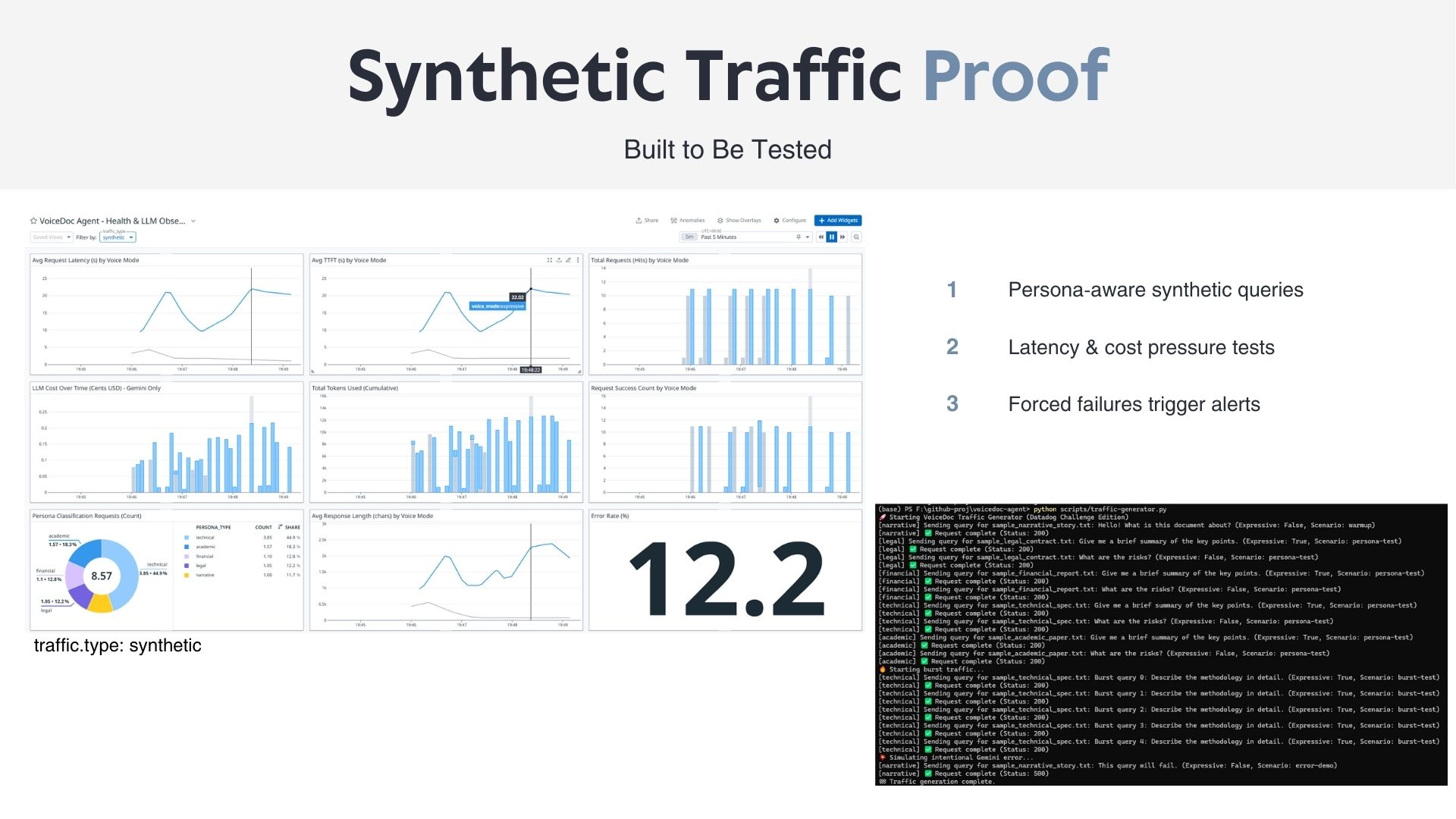Click the Share button
The image size is (1456, 819).
click(x=647, y=221)
